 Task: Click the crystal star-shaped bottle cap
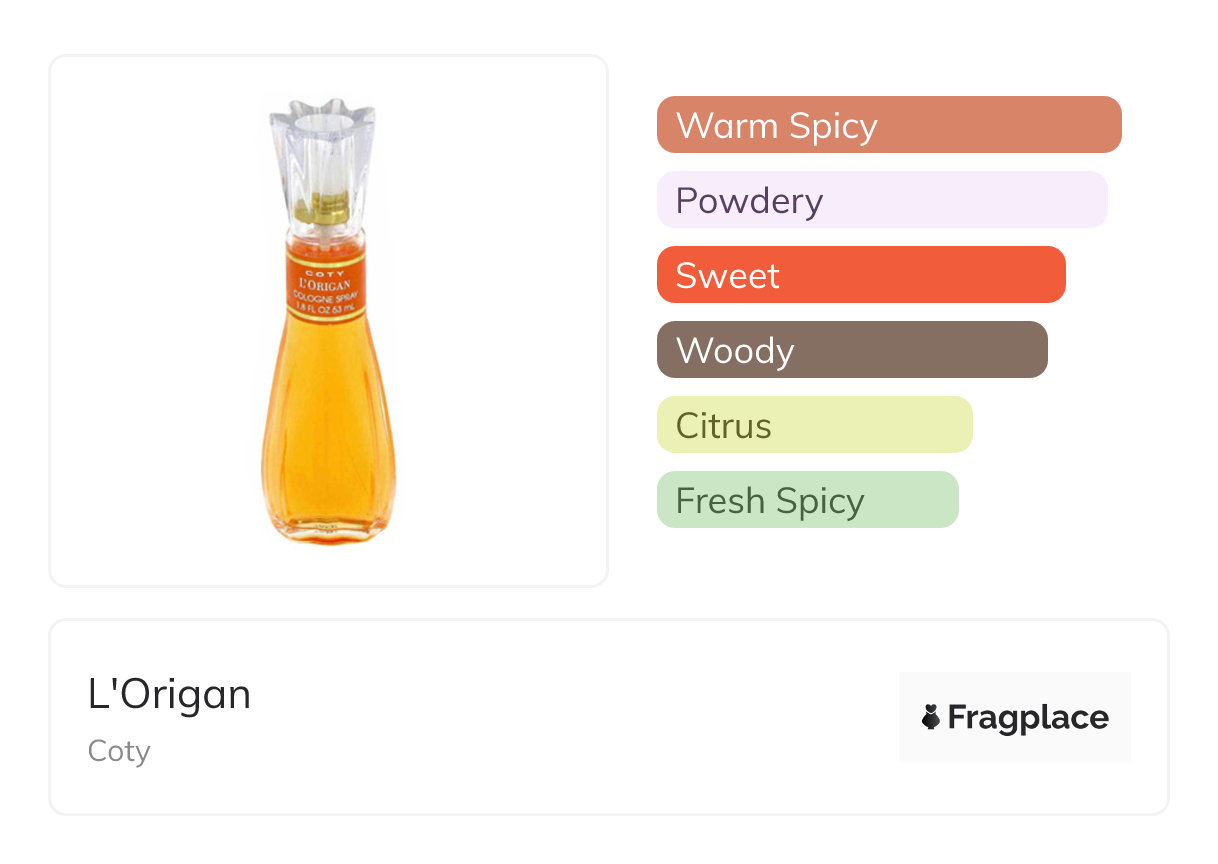tap(320, 140)
